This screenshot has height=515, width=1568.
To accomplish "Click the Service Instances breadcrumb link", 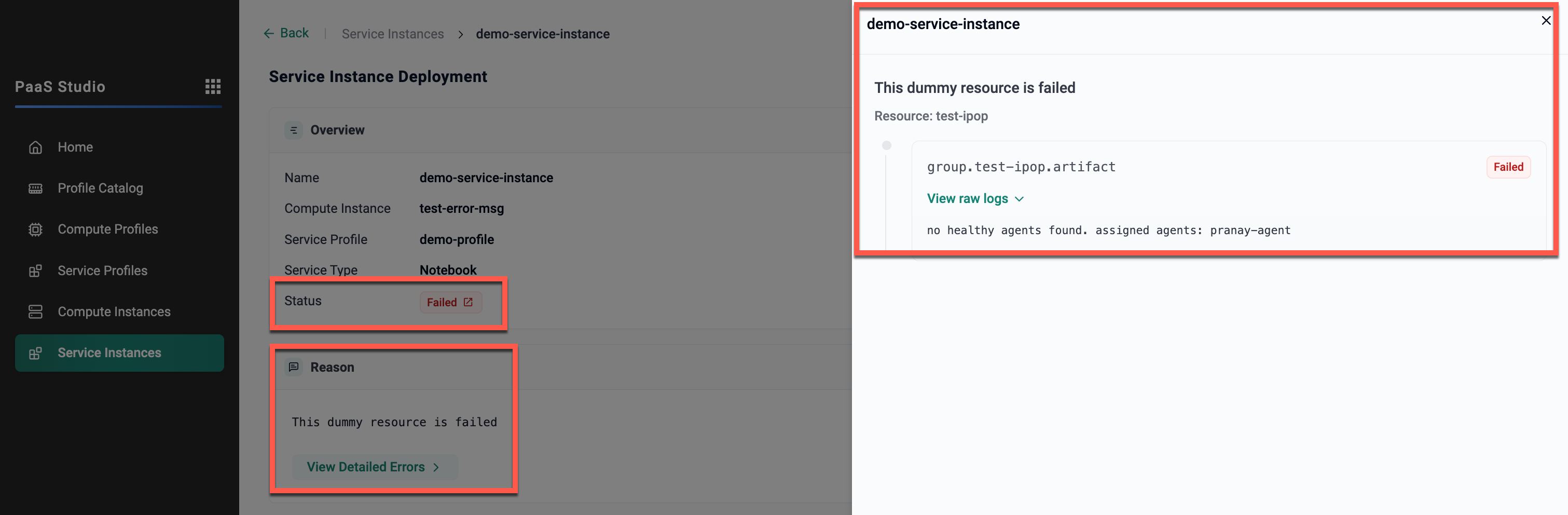I will click(393, 34).
